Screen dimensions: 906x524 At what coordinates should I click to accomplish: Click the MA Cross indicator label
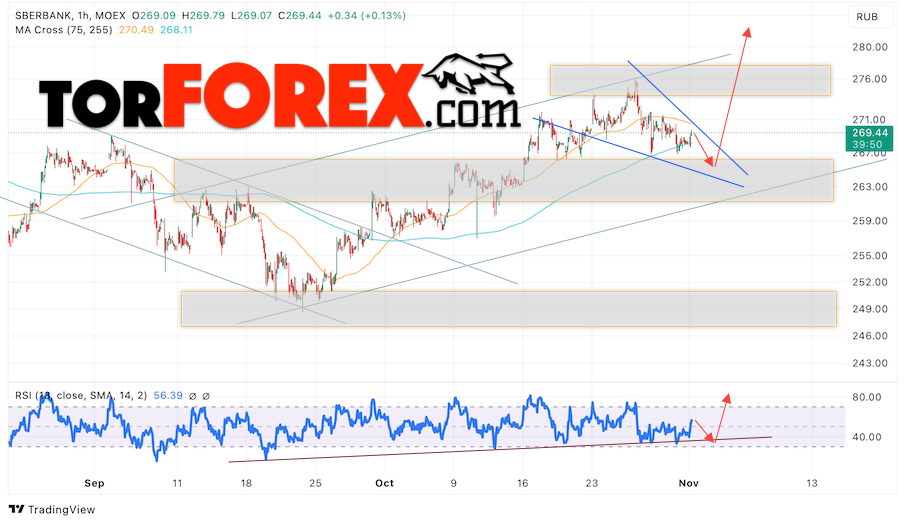point(64,29)
